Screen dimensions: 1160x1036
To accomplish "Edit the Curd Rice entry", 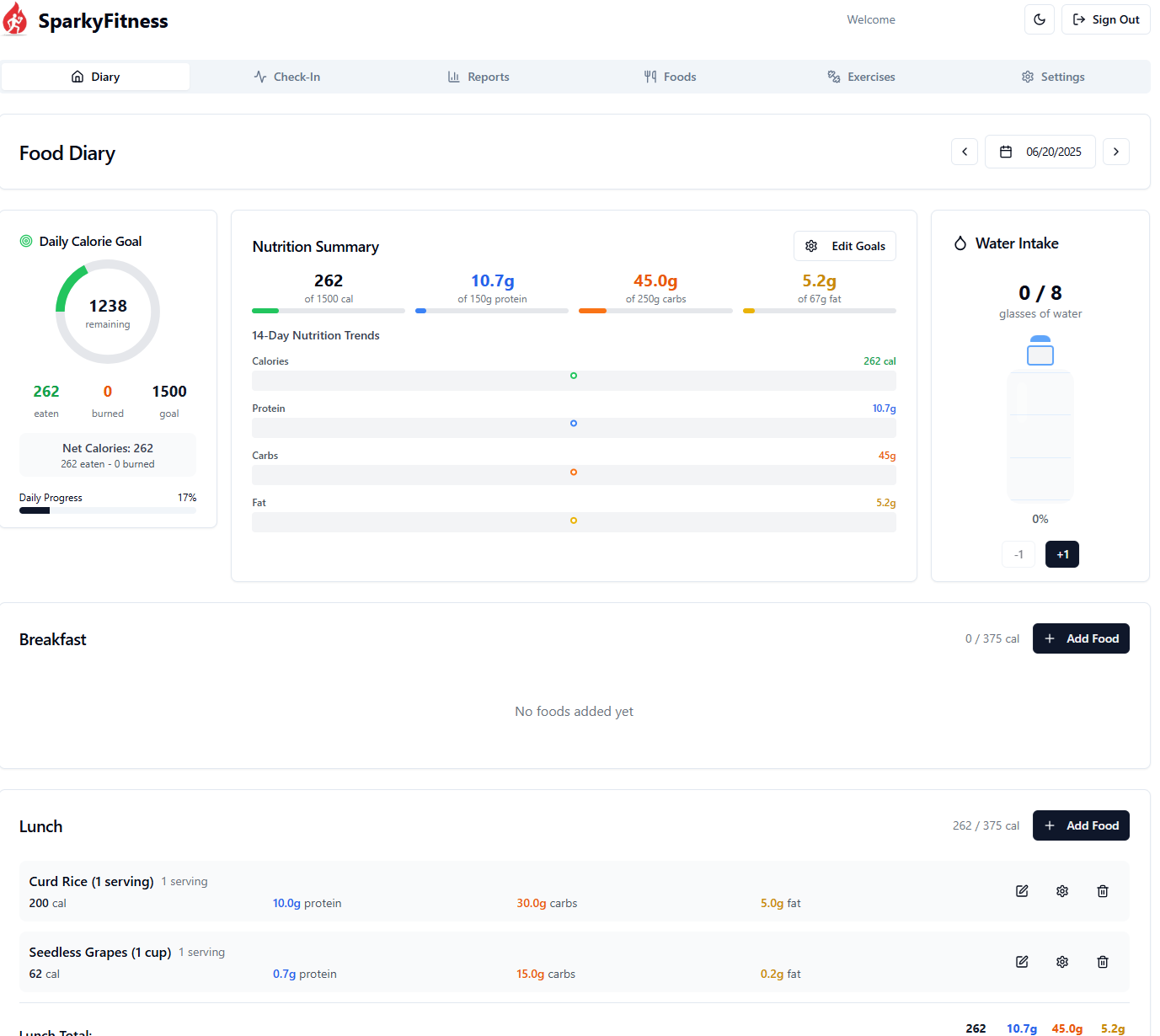I will click(1022, 891).
